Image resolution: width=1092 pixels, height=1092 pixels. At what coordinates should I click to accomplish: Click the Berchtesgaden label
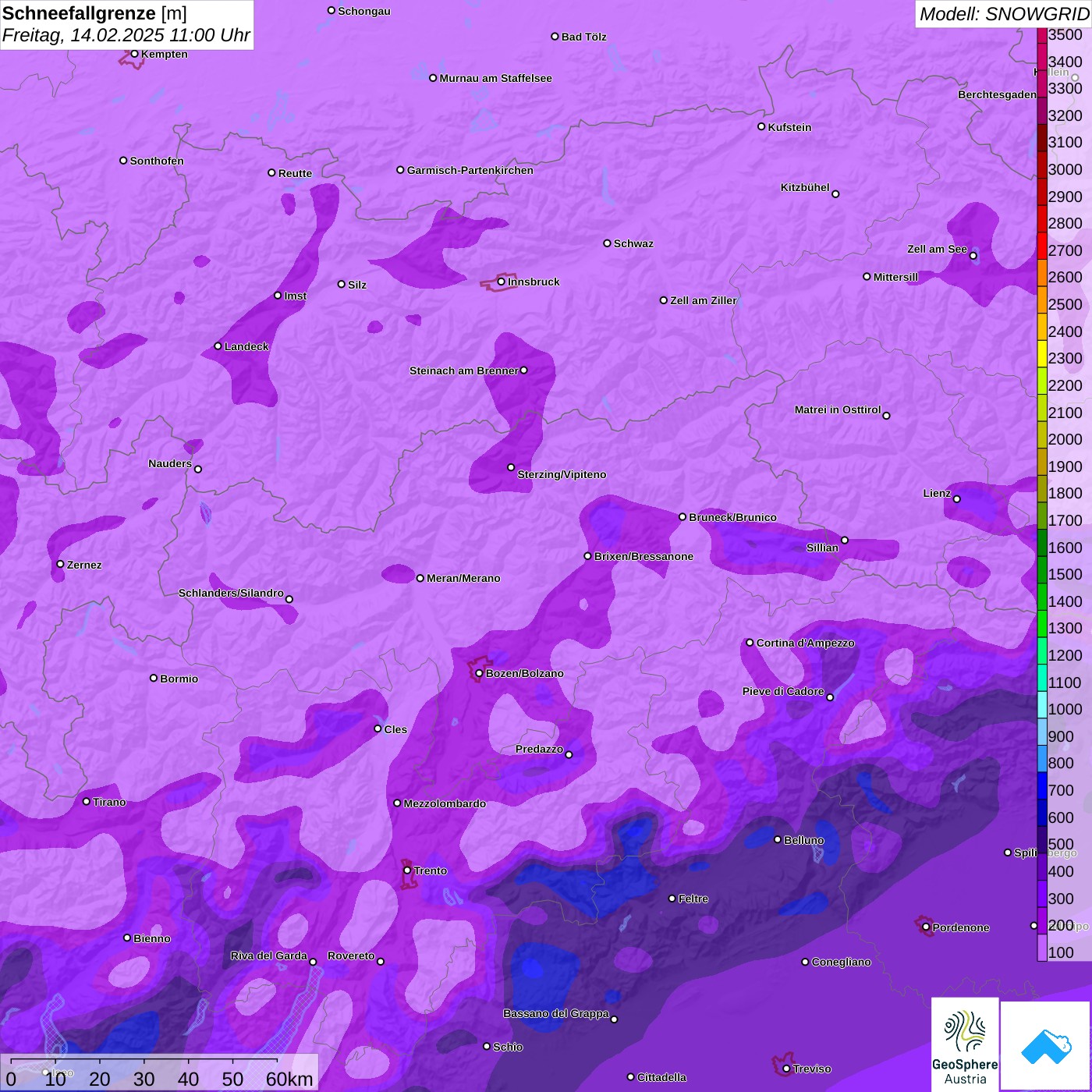point(997,94)
